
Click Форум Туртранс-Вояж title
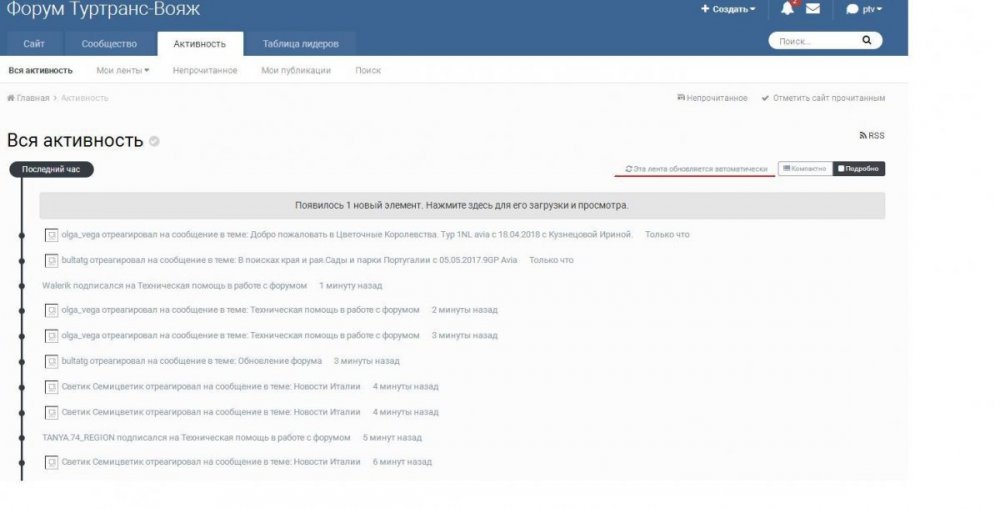click(103, 9)
